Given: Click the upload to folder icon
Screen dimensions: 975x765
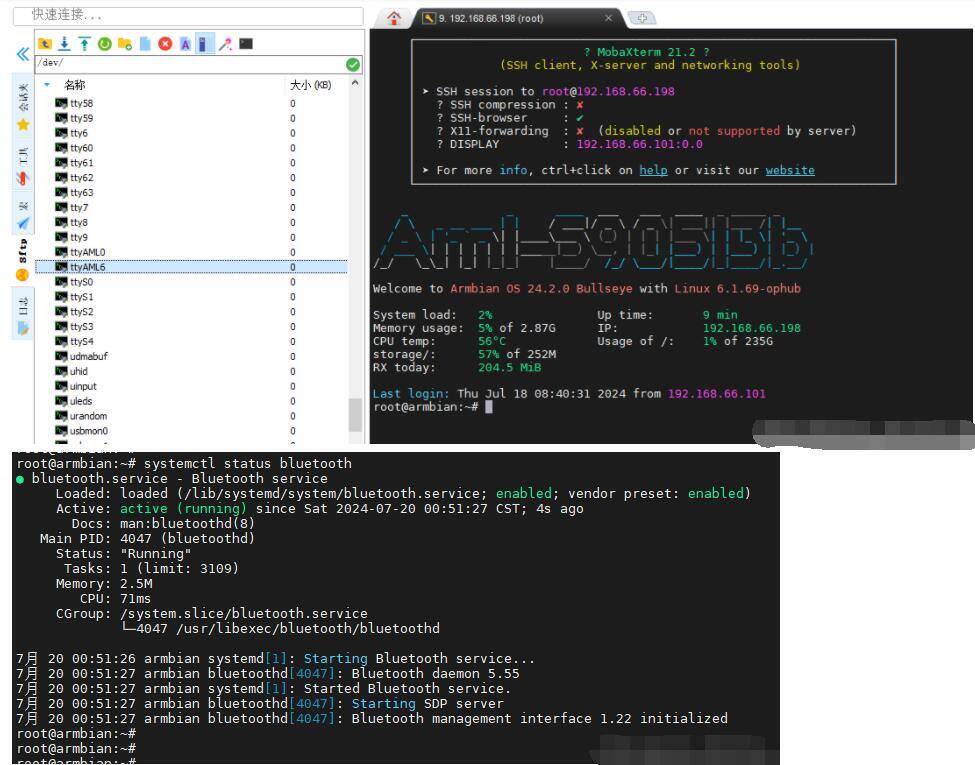Looking at the screenshot, I should tap(84, 44).
